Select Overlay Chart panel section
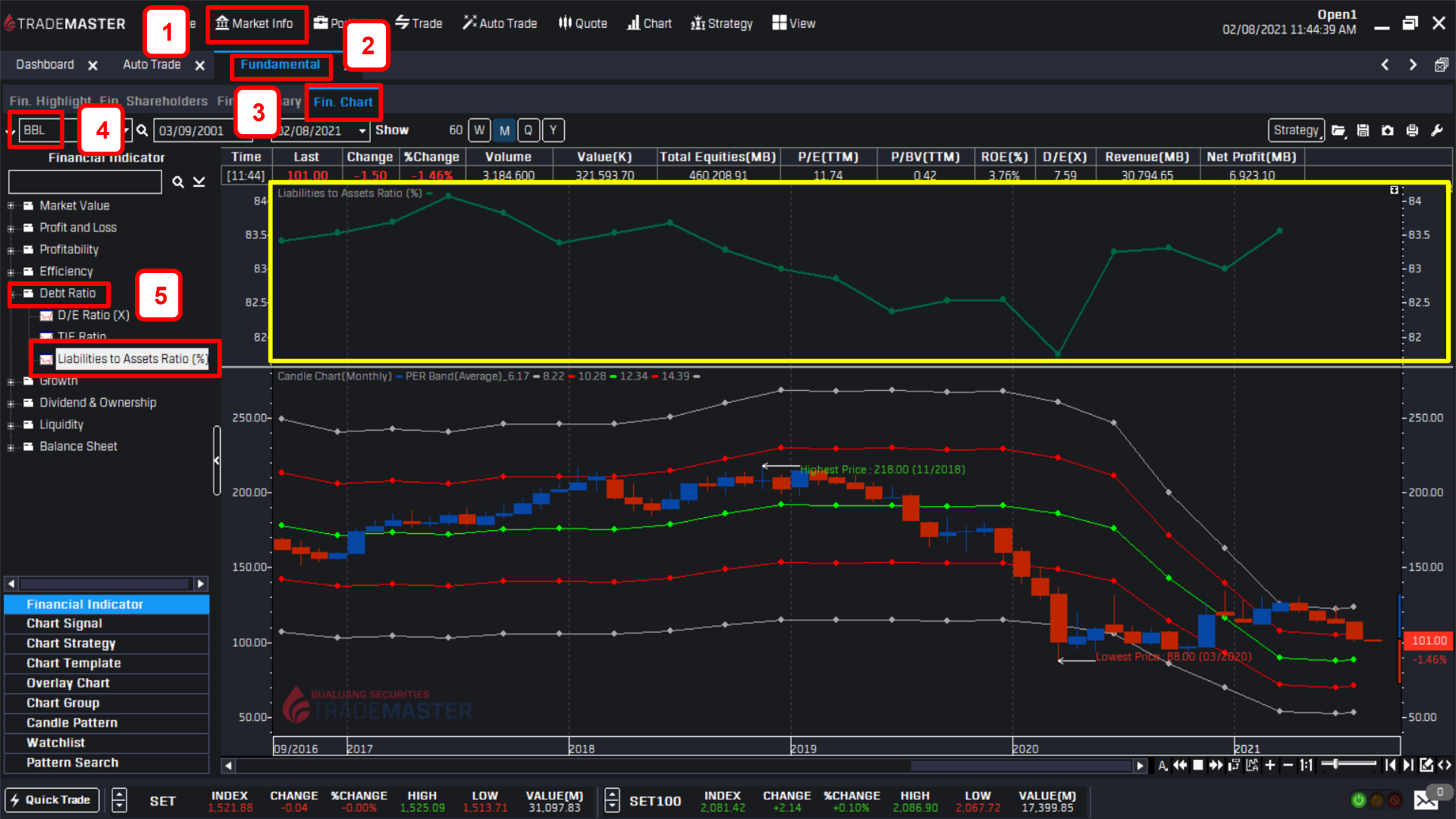The image size is (1456, 819). pos(106,683)
